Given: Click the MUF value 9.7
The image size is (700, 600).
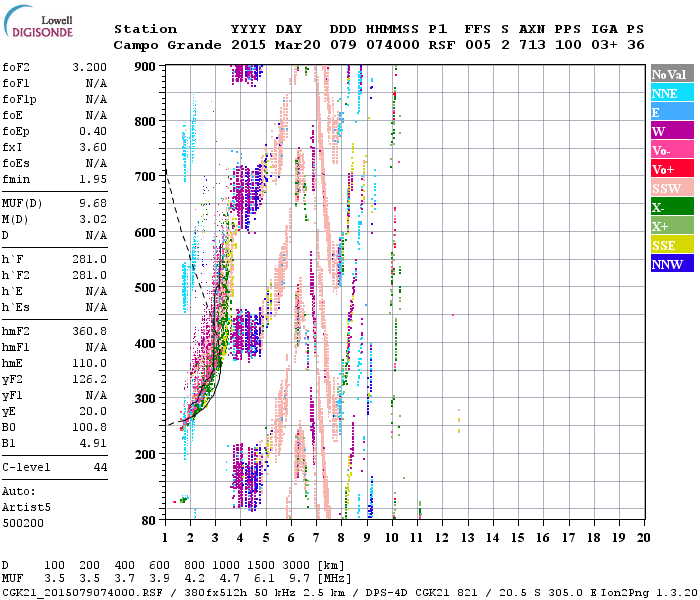Looking at the screenshot, I should pos(300,579).
